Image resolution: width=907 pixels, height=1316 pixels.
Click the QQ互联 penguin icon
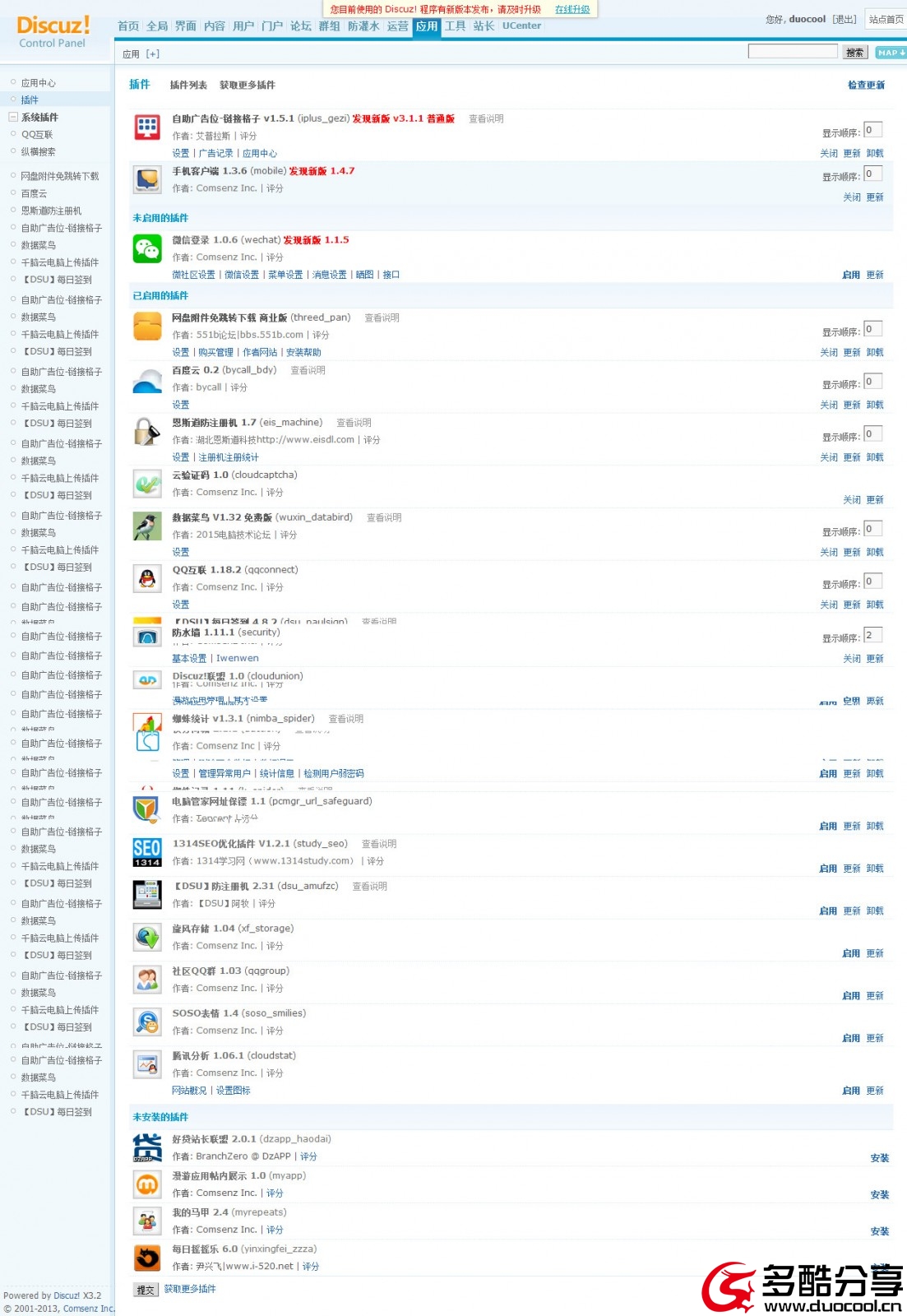(147, 579)
